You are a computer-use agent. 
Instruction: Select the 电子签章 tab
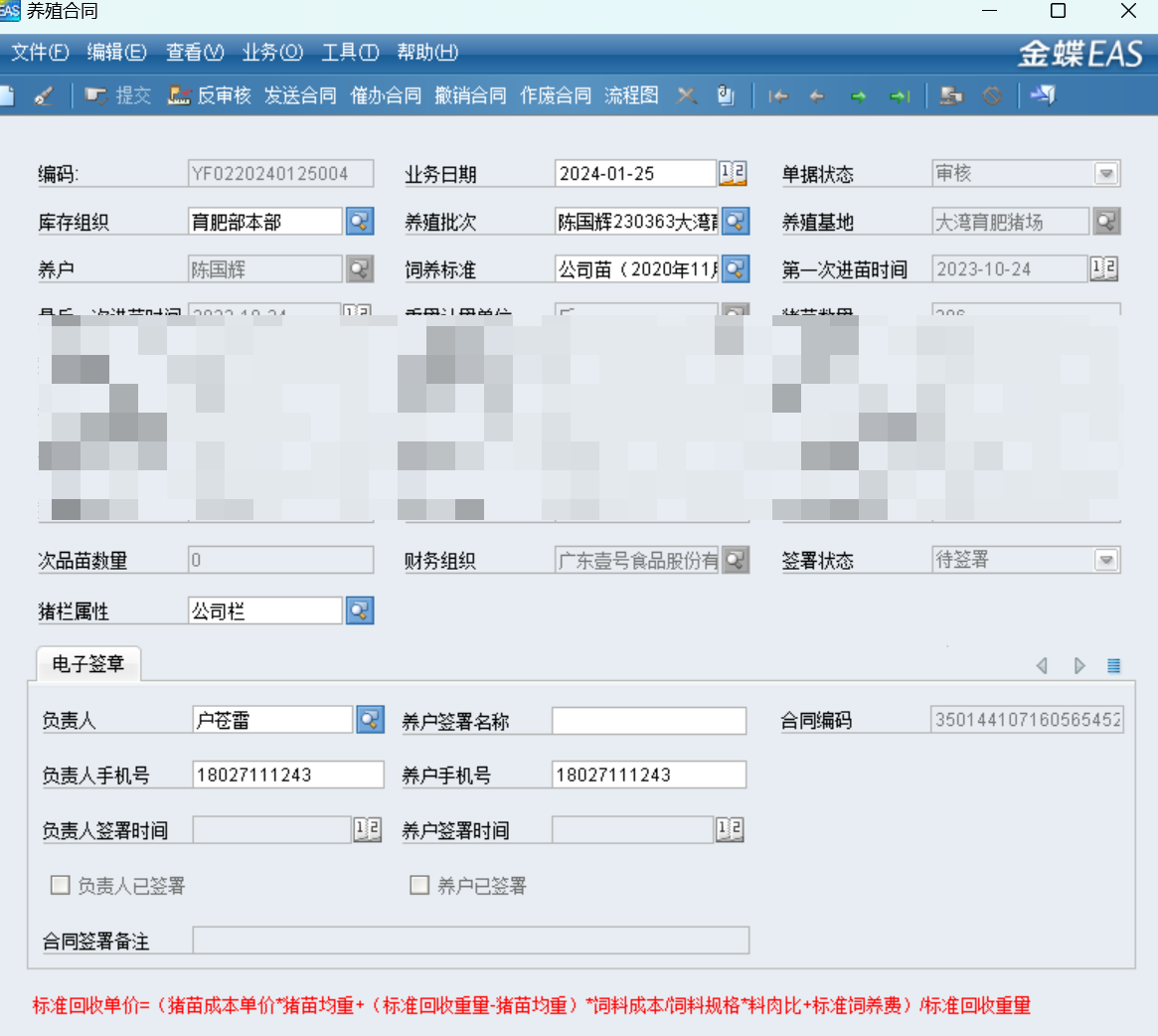tap(88, 664)
